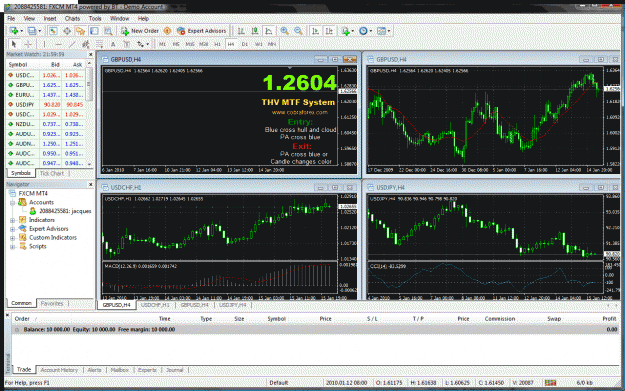Select the Equidistant Channel tool
This screenshot has height=391, width=625.
coord(85,44)
